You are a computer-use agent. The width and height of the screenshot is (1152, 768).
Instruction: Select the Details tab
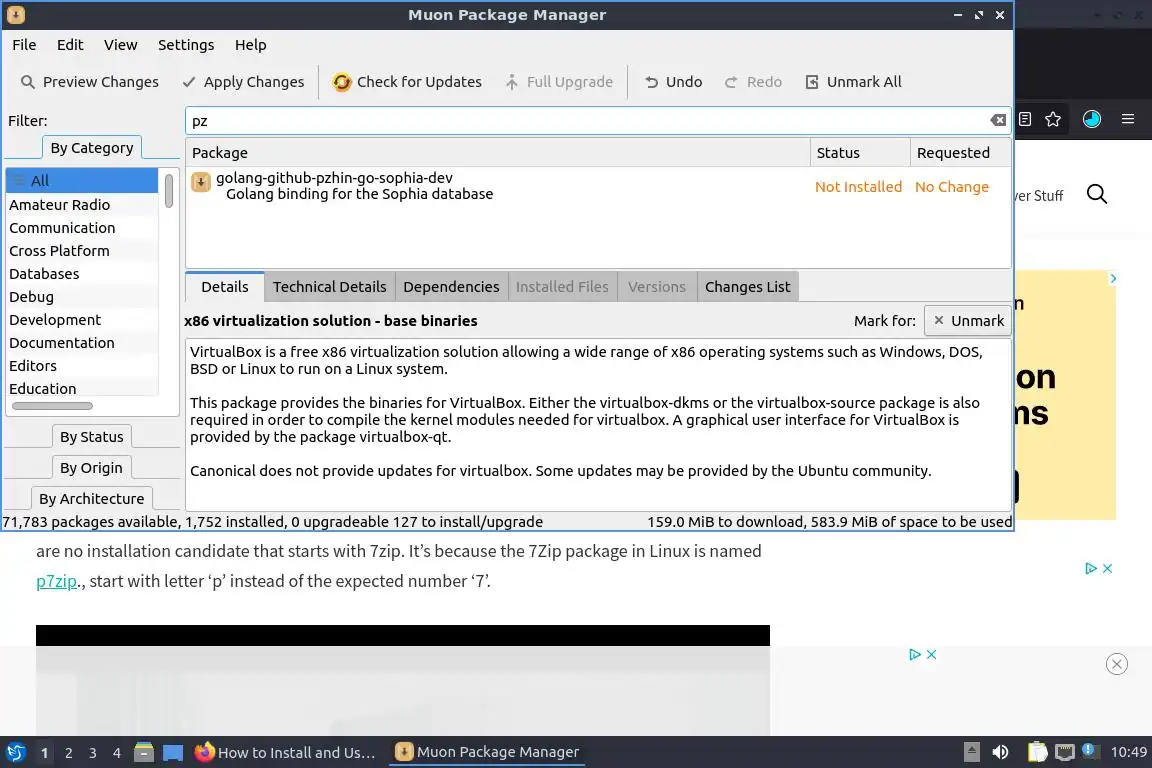click(225, 287)
